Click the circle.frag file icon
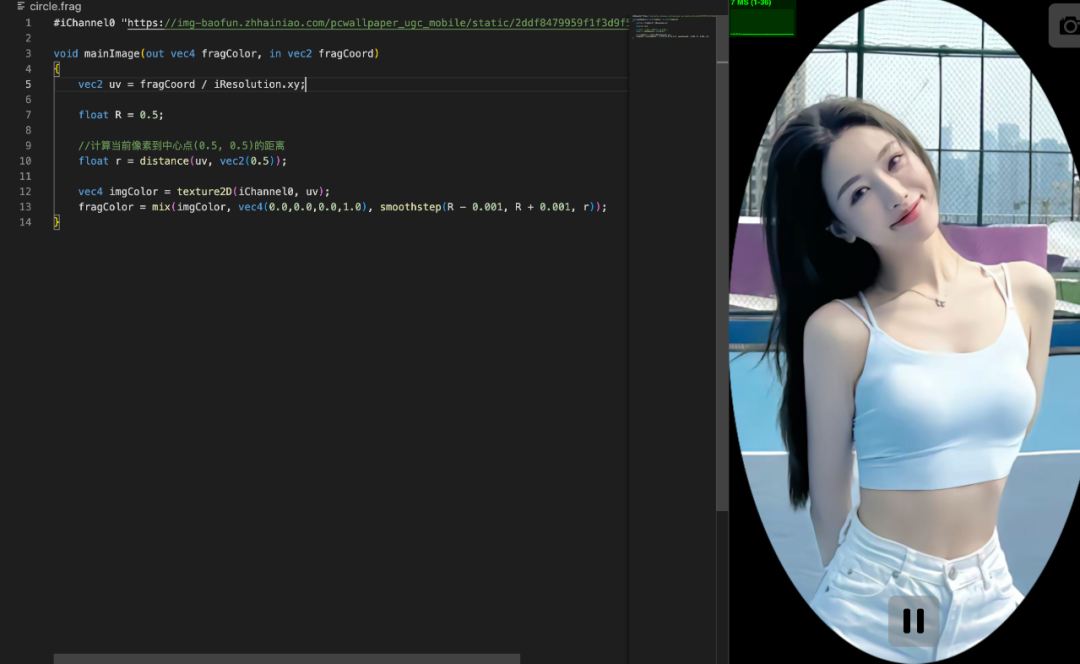This screenshot has height=664, width=1080. [21, 7]
